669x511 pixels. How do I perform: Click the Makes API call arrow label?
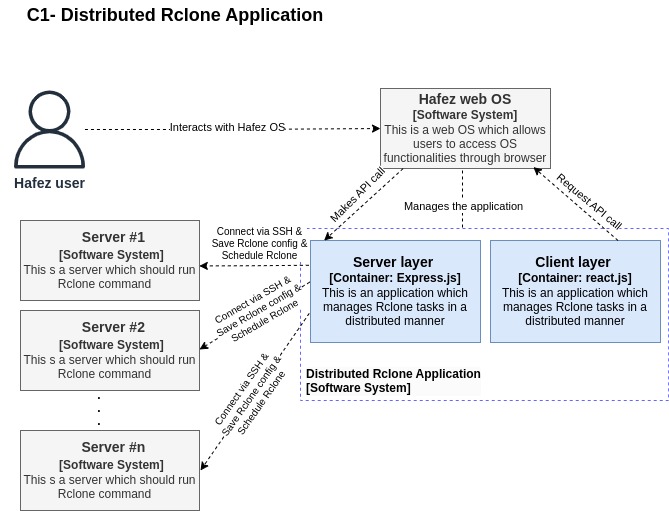[358, 195]
